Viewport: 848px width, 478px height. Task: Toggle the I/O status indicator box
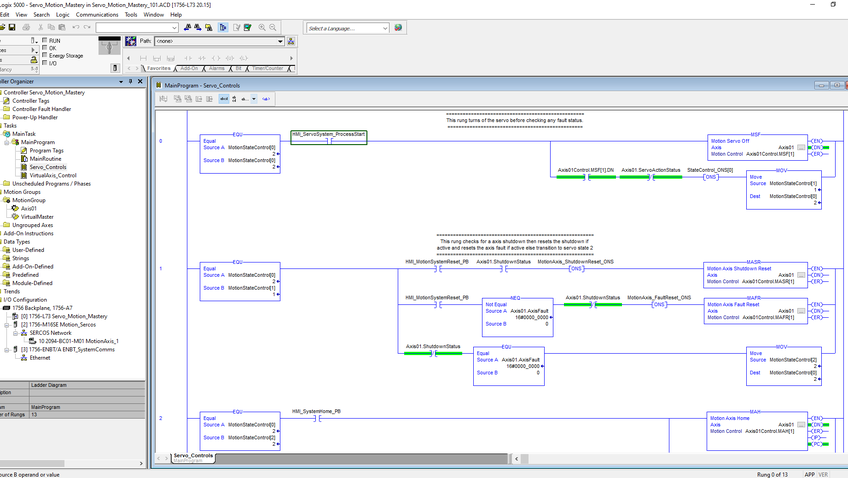pos(44,63)
